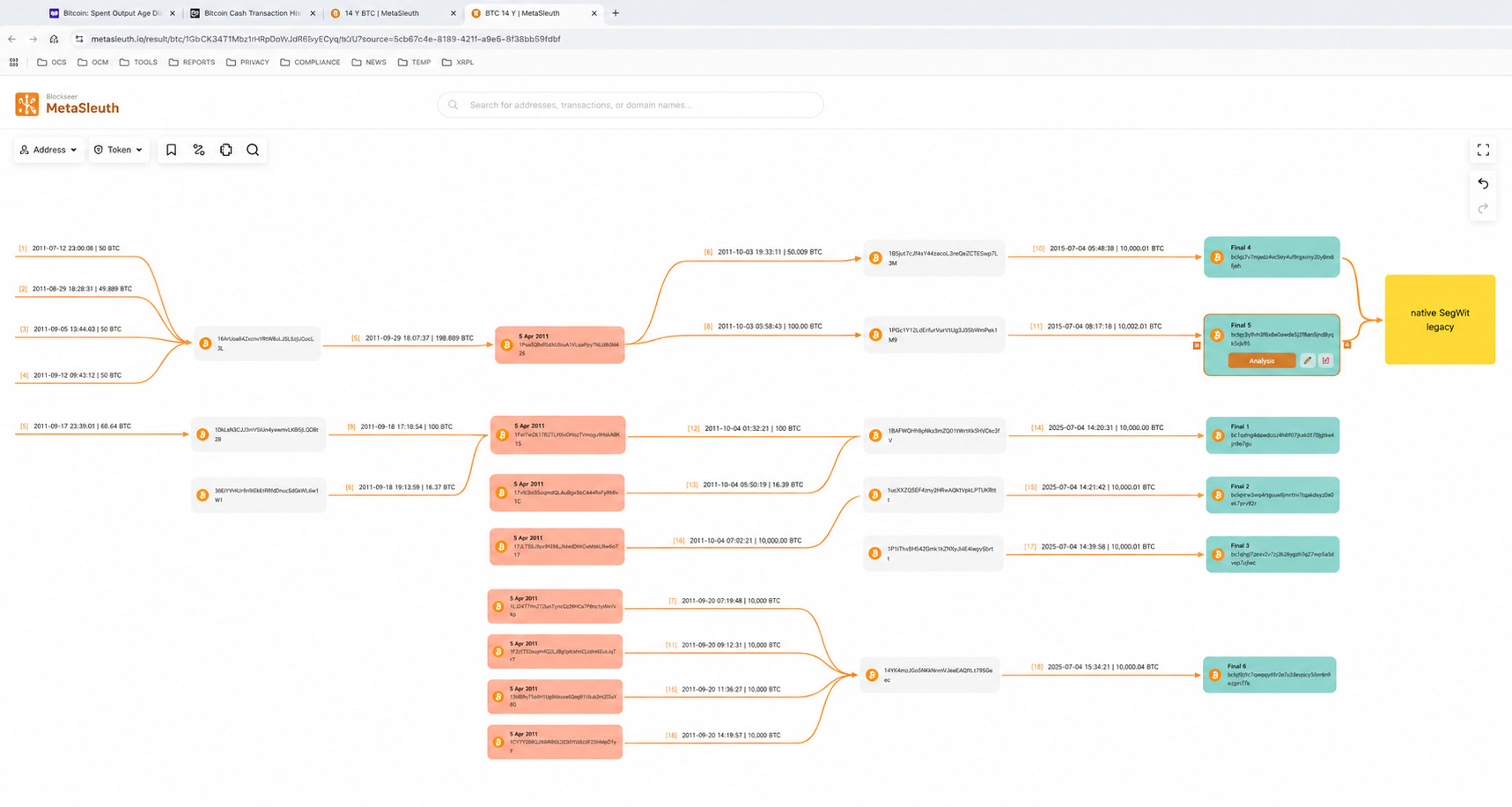Screen dimensions: 1512x807
Task: Click the Bitcoin icon on the Final 6 node
Action: click(x=1215, y=675)
